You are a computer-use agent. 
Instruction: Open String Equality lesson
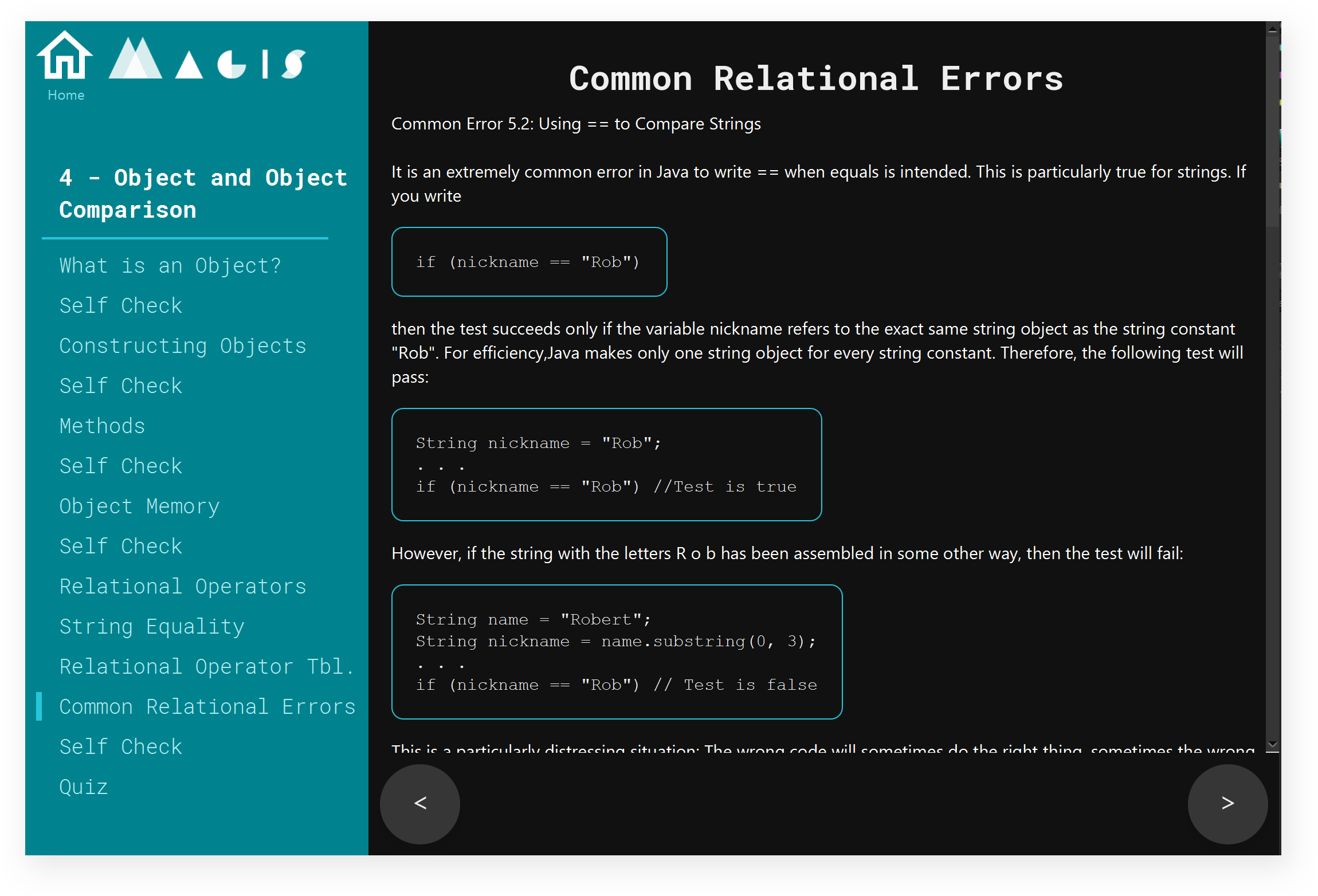pyautogui.click(x=152, y=627)
